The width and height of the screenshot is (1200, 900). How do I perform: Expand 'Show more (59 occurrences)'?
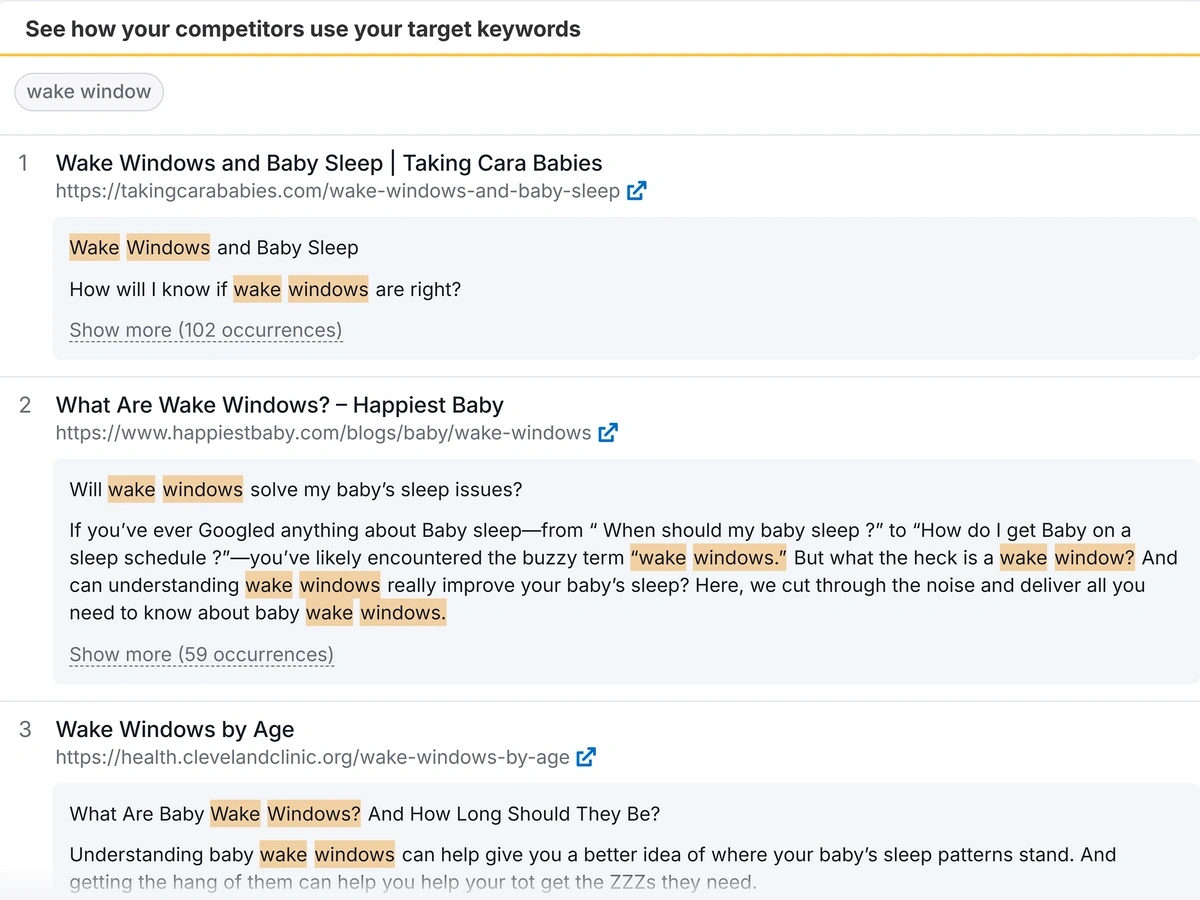pyautogui.click(x=202, y=655)
